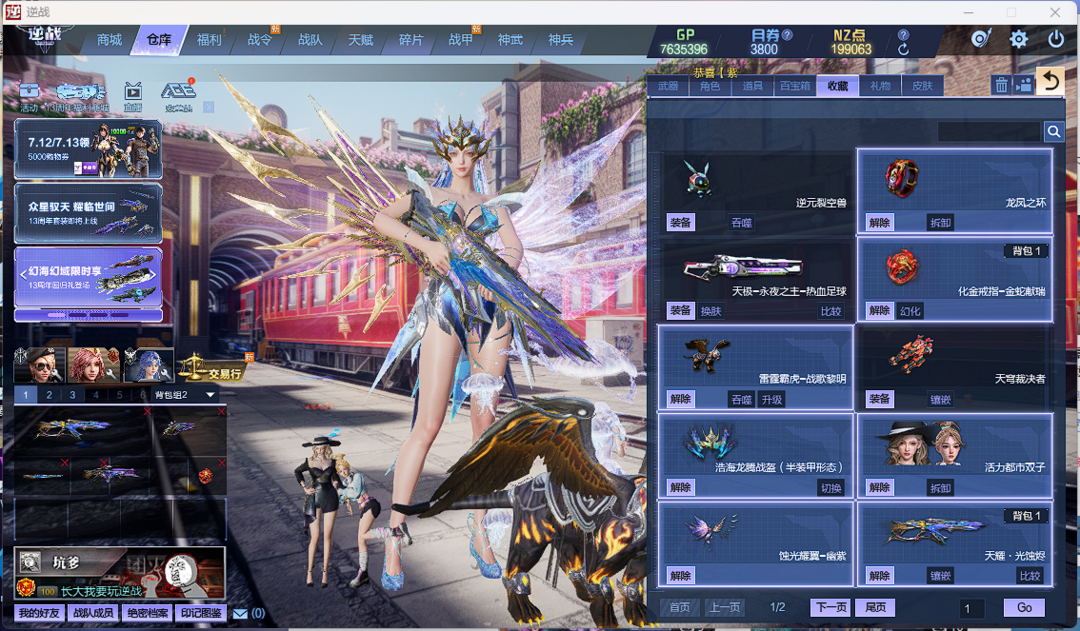Viewport: 1080px width, 631px height.
Task: Click the power exit icon
Action: pyautogui.click(x=1055, y=39)
